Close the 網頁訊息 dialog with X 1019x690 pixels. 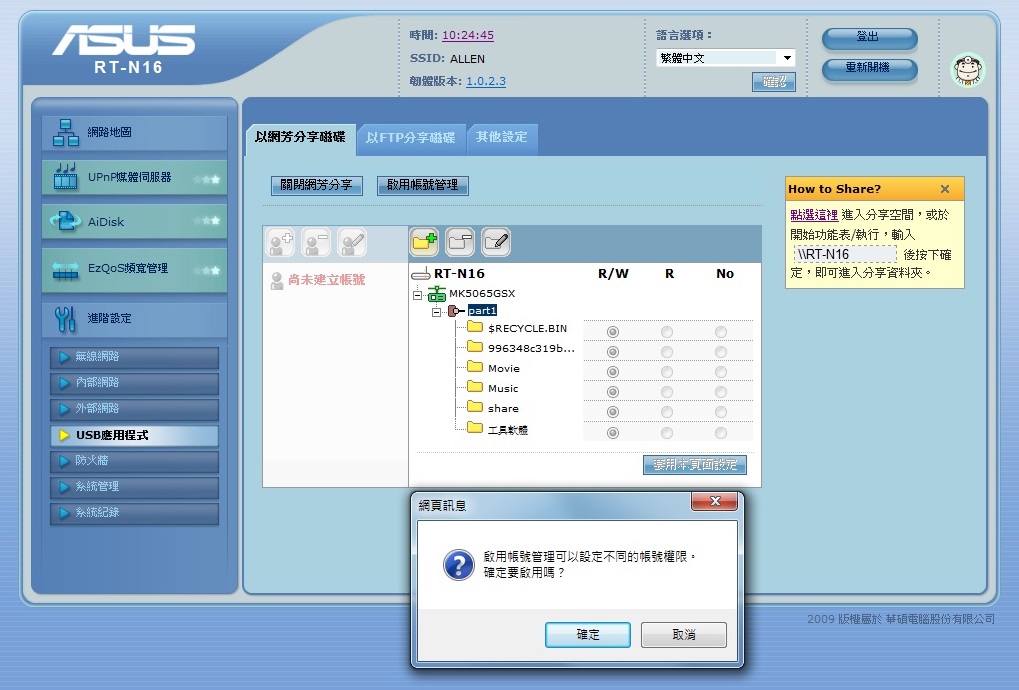point(715,501)
